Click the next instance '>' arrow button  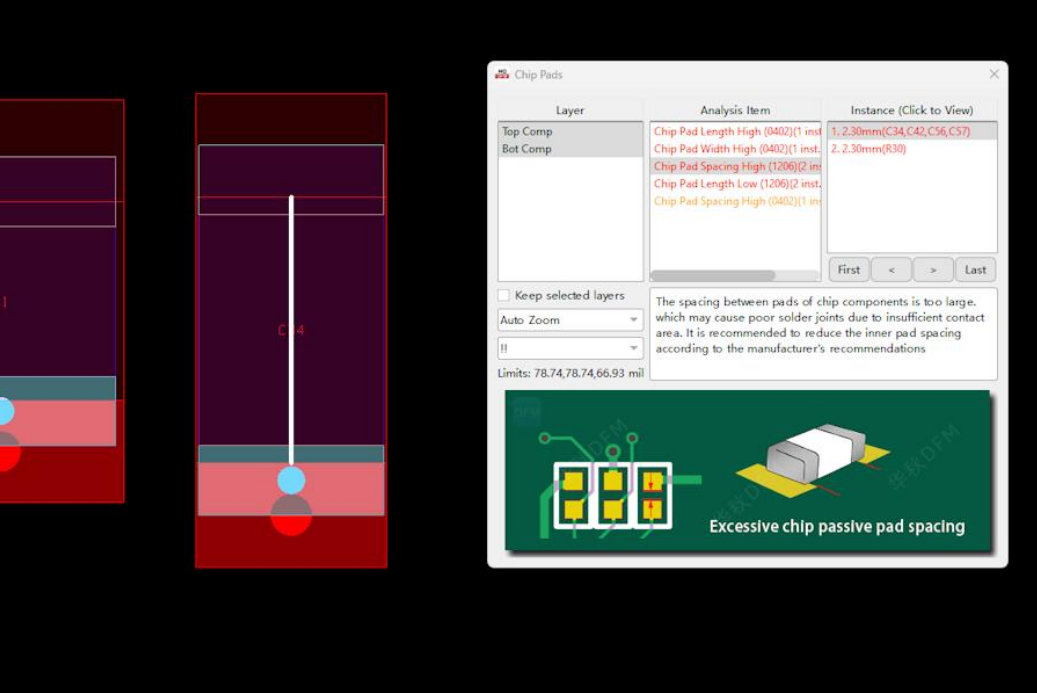[932, 269]
